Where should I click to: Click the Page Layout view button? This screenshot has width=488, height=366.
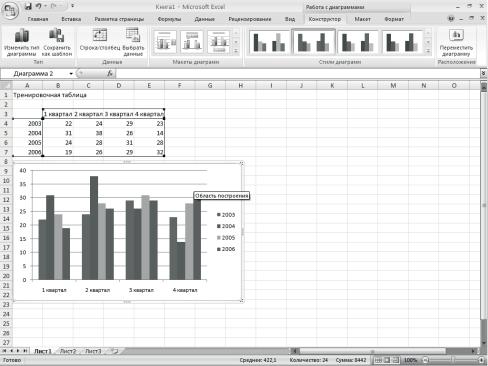(x=387, y=360)
